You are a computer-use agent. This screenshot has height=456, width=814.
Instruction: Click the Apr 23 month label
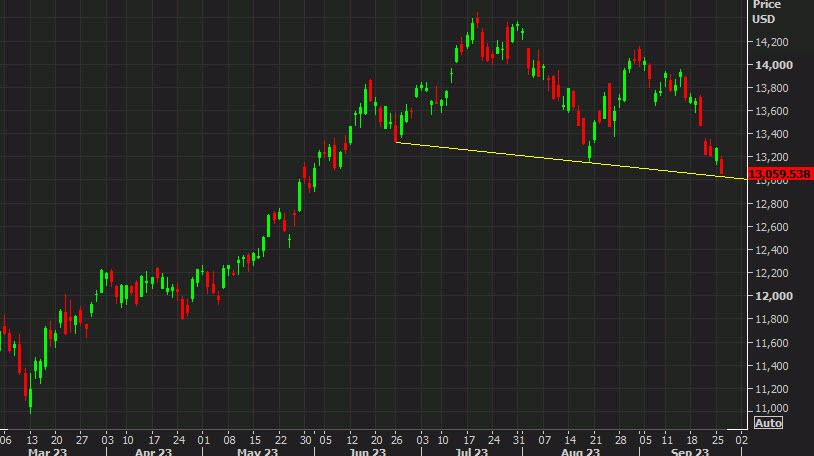pos(153,452)
